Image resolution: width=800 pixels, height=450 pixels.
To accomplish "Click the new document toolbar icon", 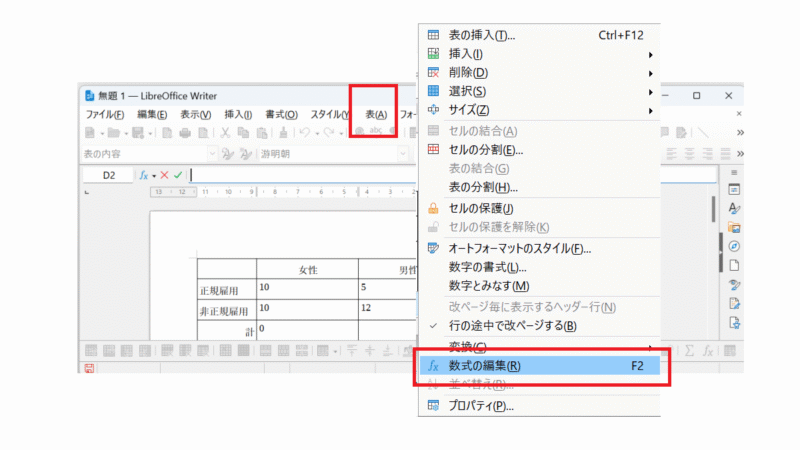I will tap(90, 133).
